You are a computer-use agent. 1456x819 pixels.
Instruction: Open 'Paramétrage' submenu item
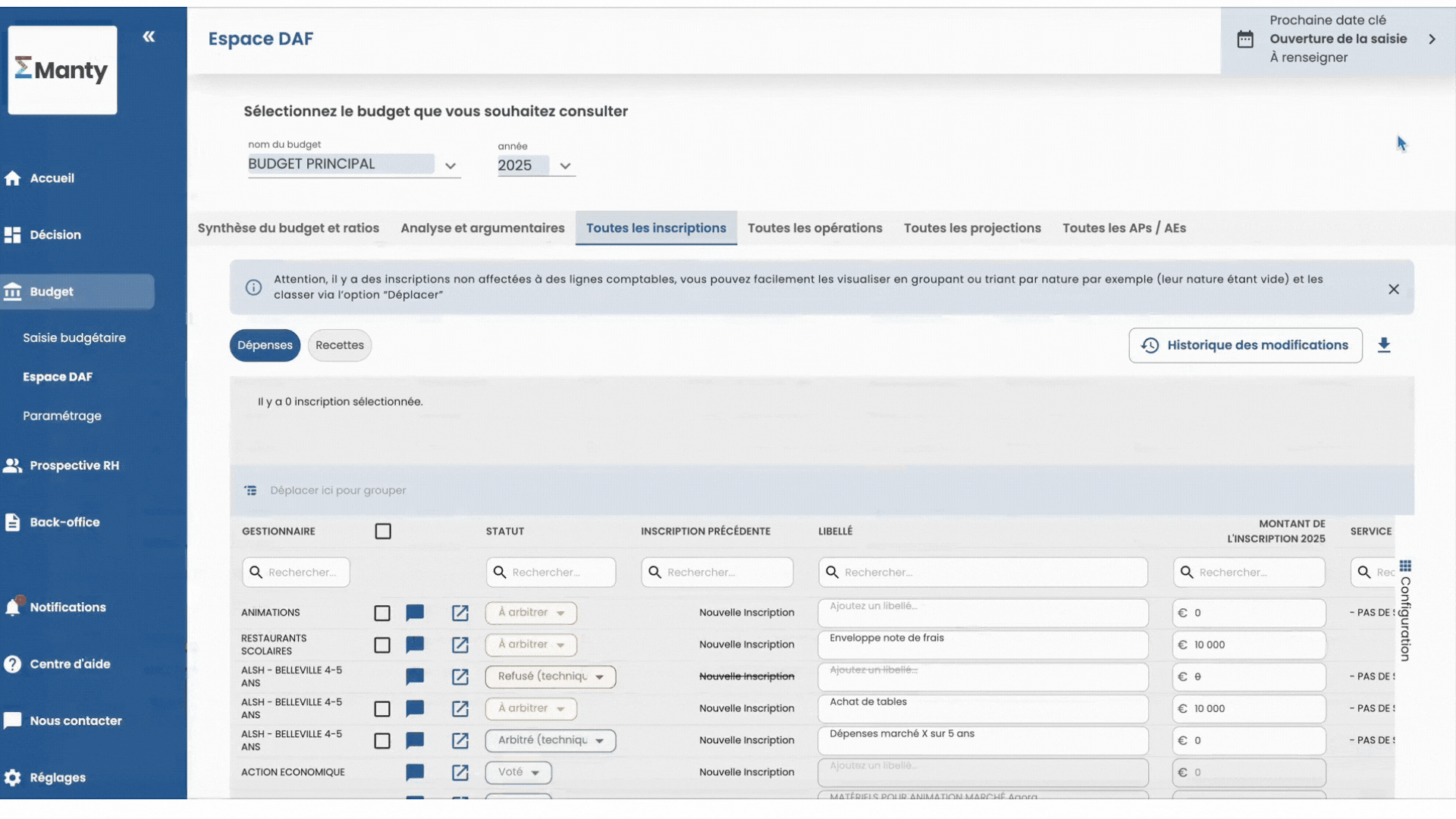coord(62,416)
